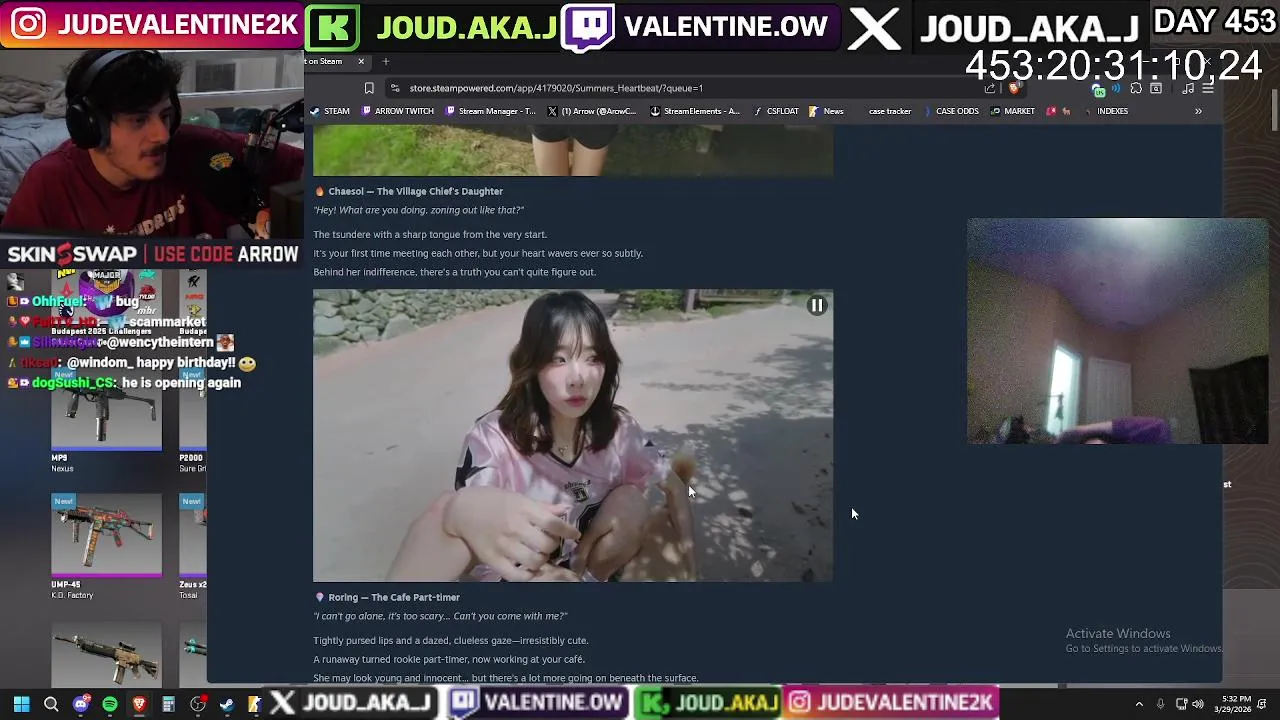This screenshot has width=1280, height=720.
Task: Open the MARKET bookmark
Action: point(1012,111)
